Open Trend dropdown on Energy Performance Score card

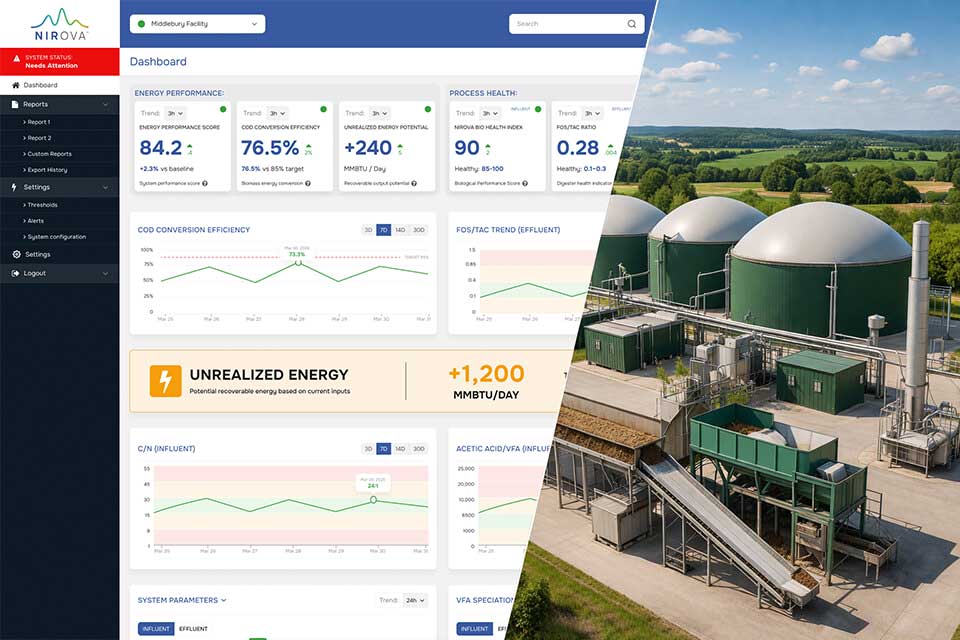[175, 113]
